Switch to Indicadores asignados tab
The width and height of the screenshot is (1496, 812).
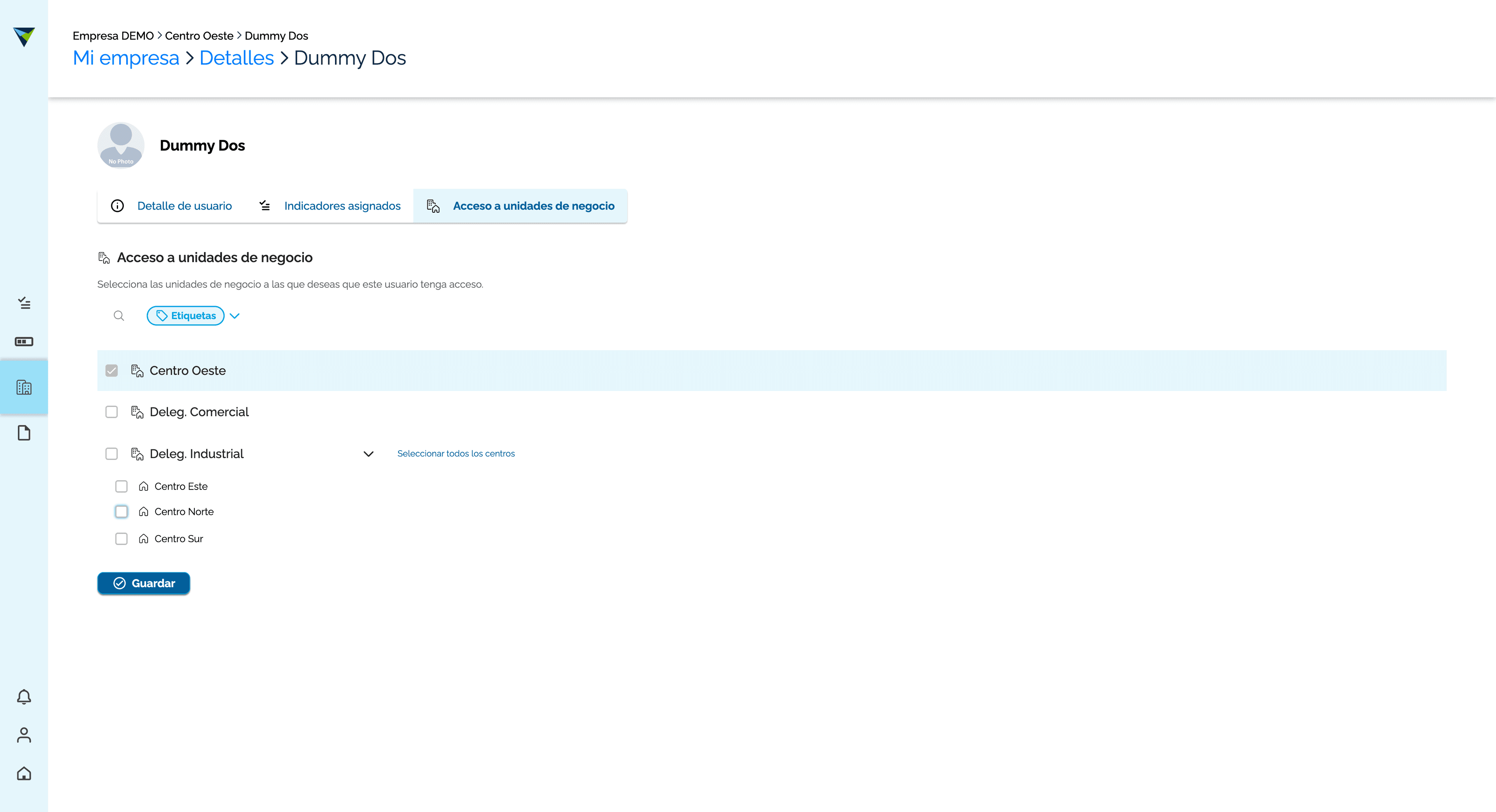329,206
